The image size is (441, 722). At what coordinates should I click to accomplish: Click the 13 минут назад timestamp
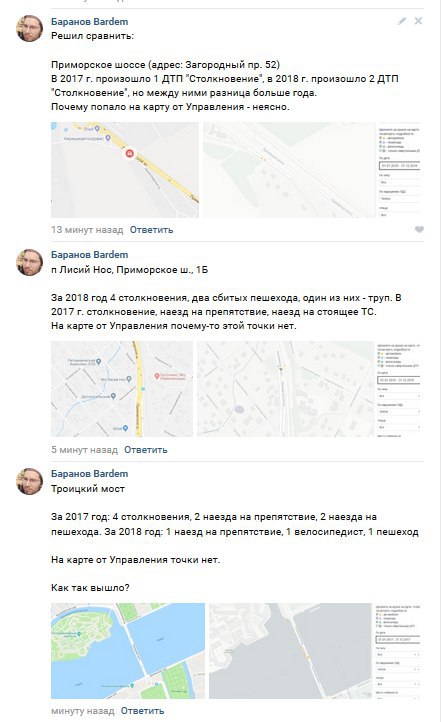87,230
